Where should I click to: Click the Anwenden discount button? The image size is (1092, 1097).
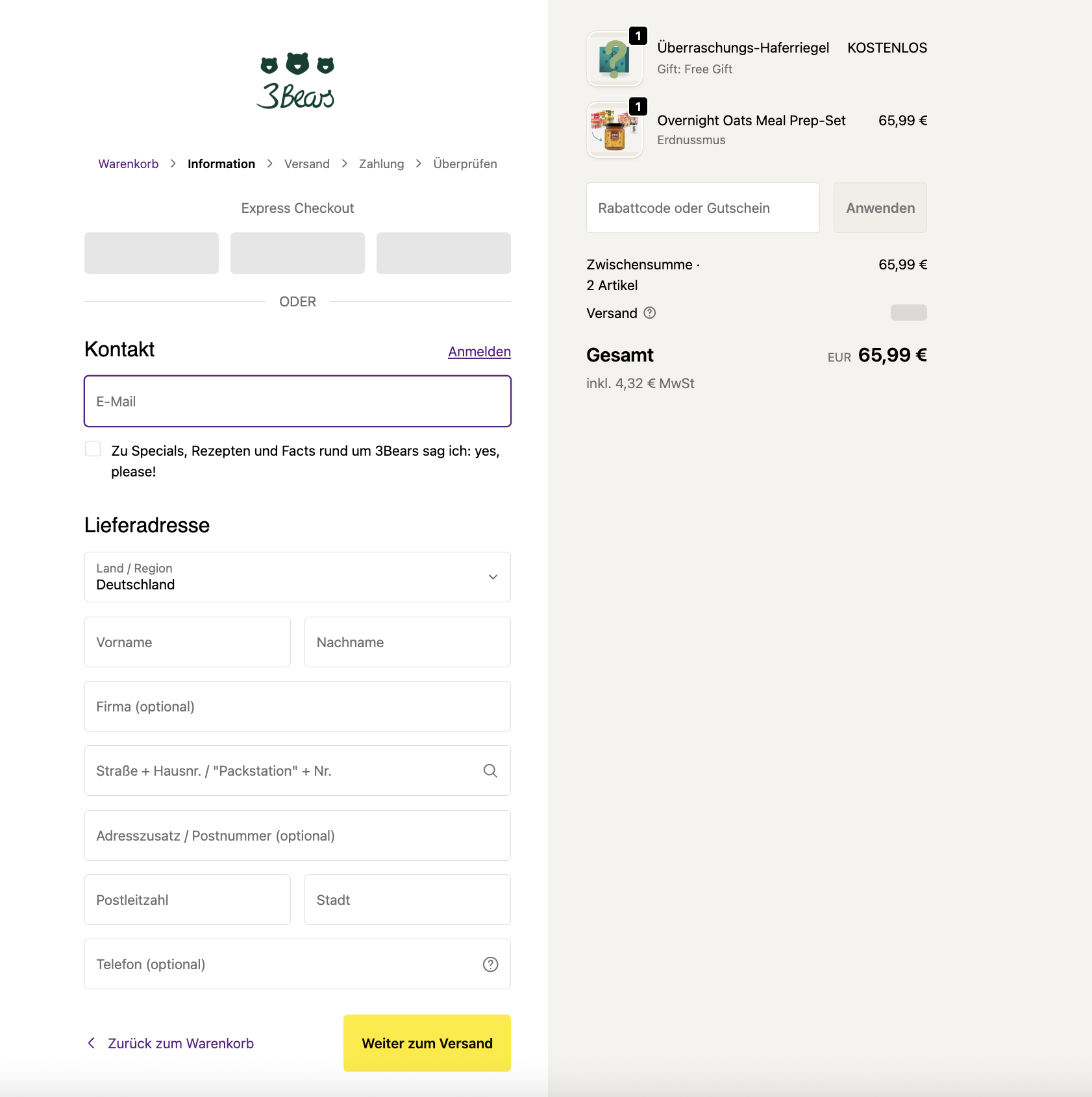[x=880, y=208]
